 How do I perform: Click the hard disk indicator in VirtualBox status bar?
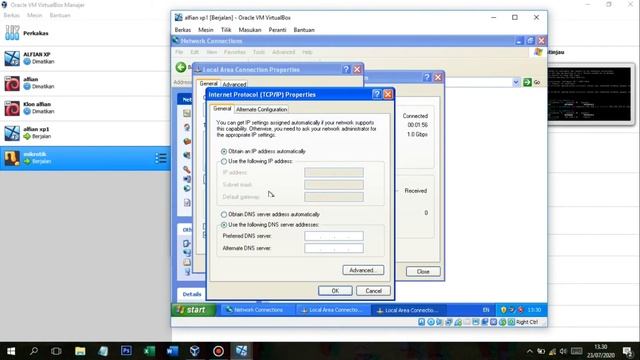coord(422,322)
